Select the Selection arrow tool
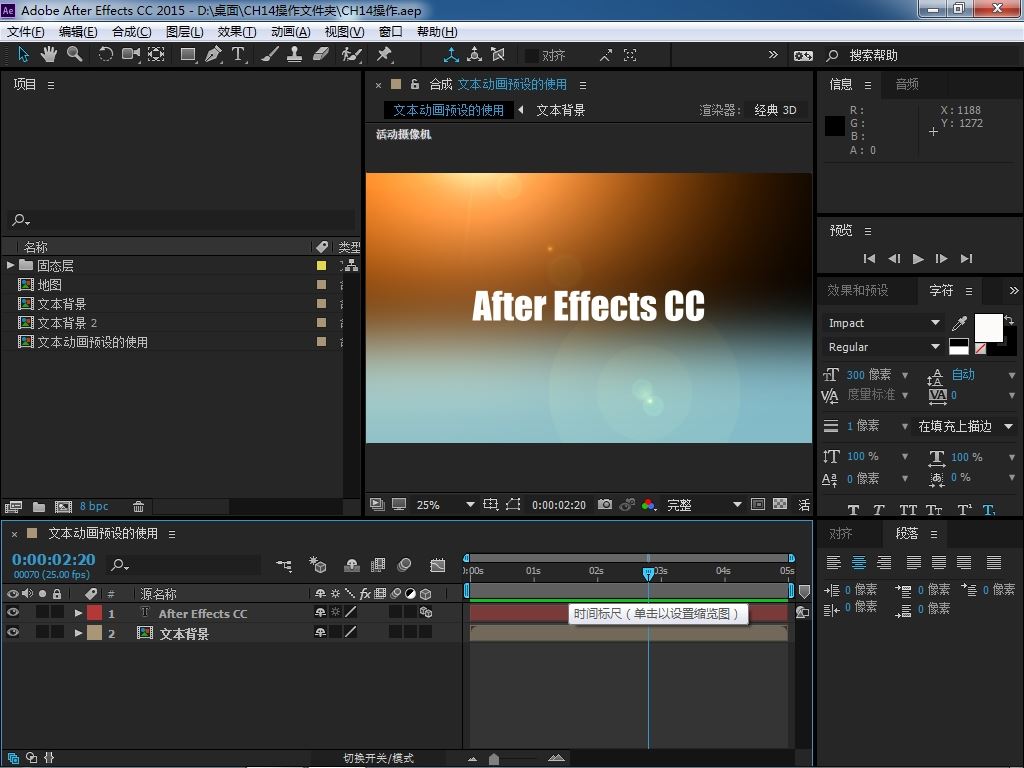Viewport: 1024px width, 768px height. click(x=24, y=54)
